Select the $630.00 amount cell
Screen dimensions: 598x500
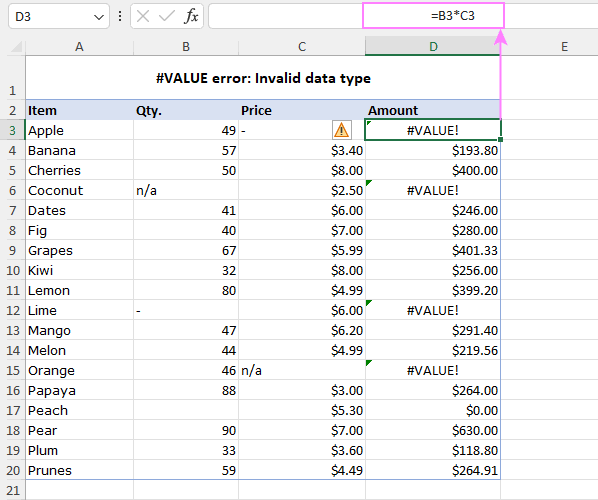coord(433,430)
